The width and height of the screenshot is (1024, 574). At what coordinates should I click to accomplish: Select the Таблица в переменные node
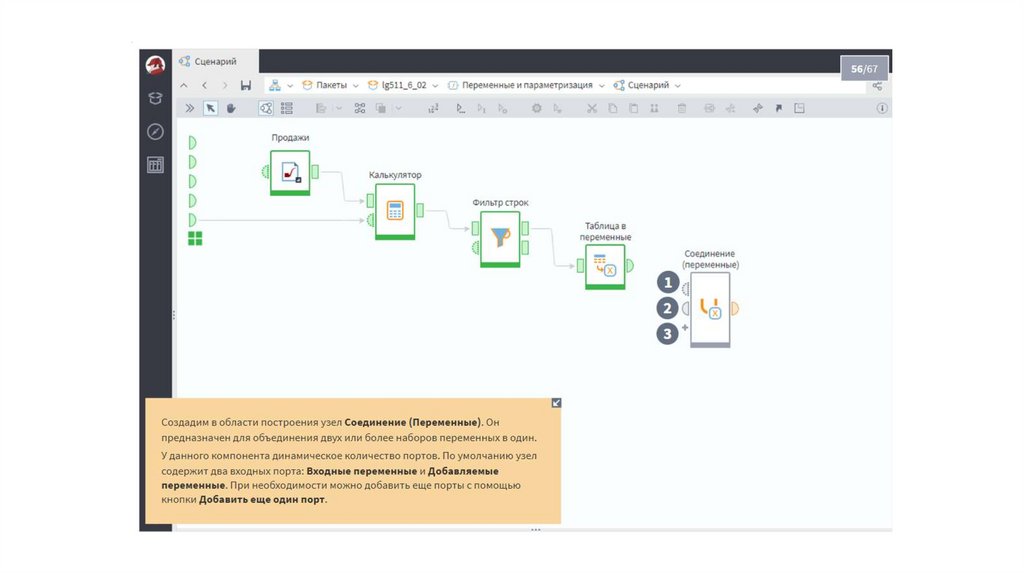(605, 266)
